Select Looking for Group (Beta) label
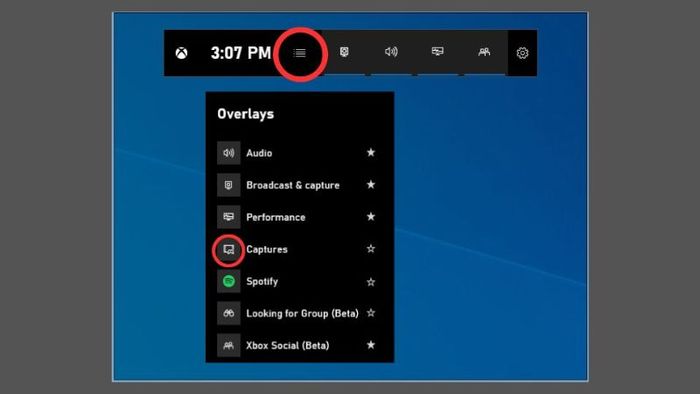The height and width of the screenshot is (394, 700). [302, 314]
